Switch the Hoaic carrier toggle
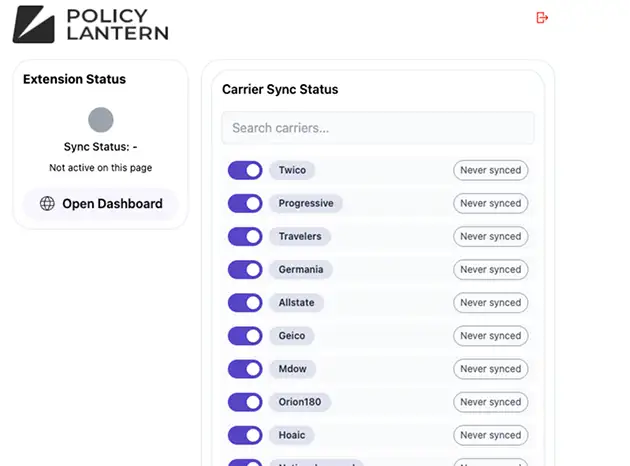The height and width of the screenshot is (466, 630). tap(245, 435)
